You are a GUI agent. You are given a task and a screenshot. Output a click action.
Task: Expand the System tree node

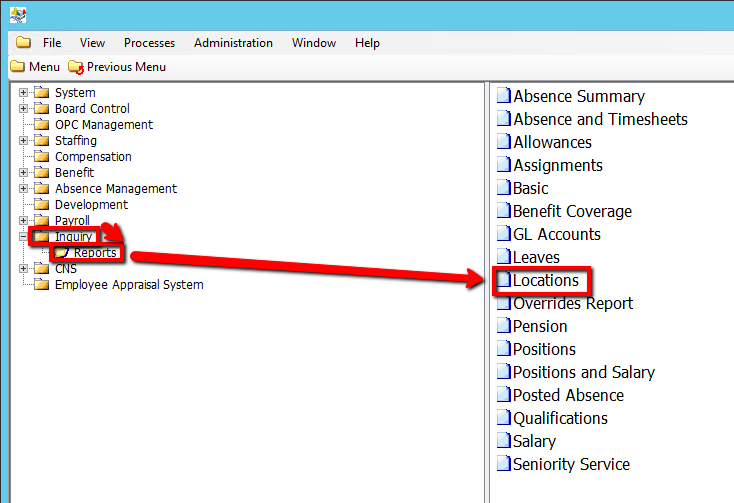(23, 93)
